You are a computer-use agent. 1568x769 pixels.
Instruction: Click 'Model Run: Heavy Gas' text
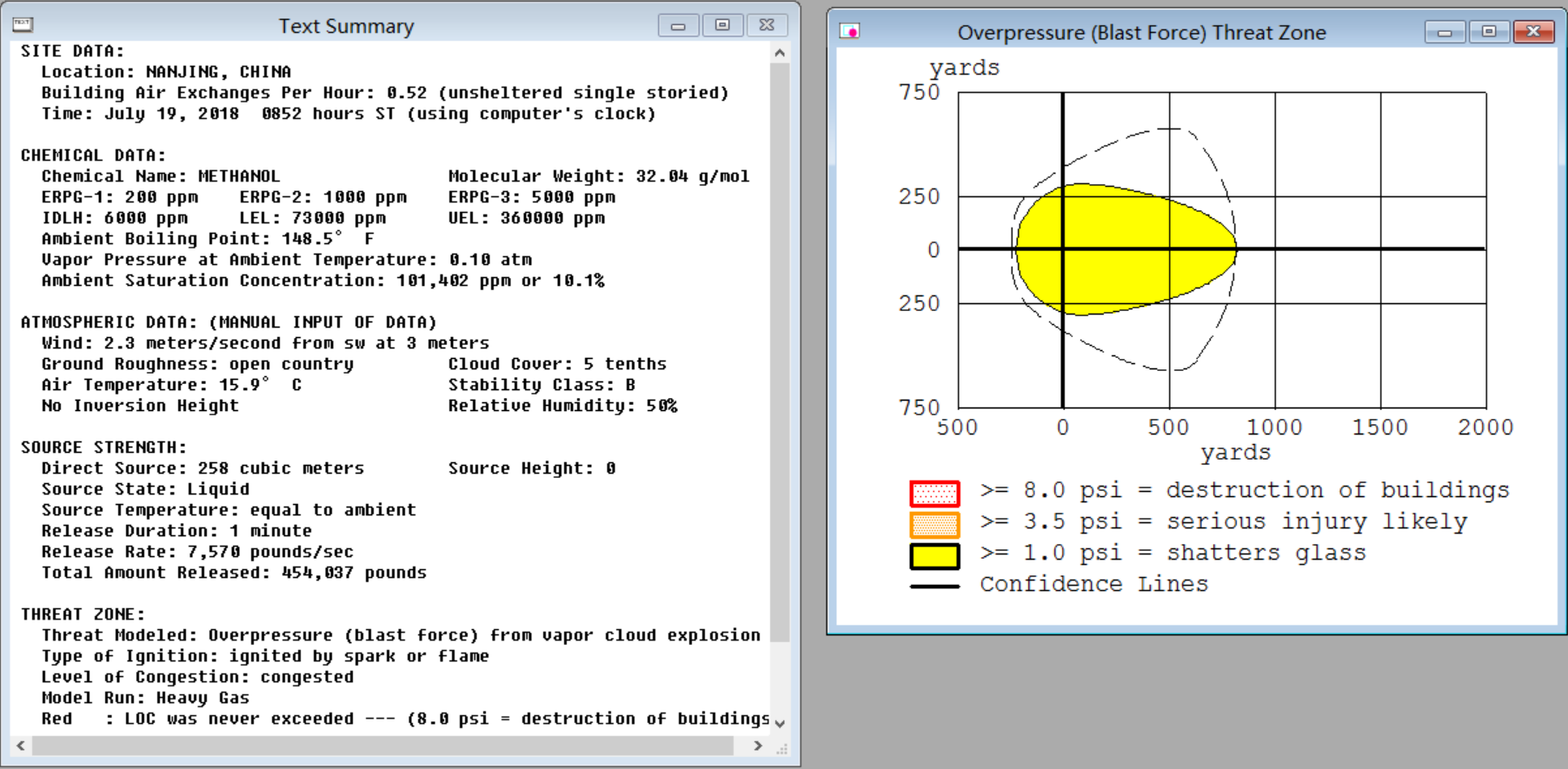(145, 698)
